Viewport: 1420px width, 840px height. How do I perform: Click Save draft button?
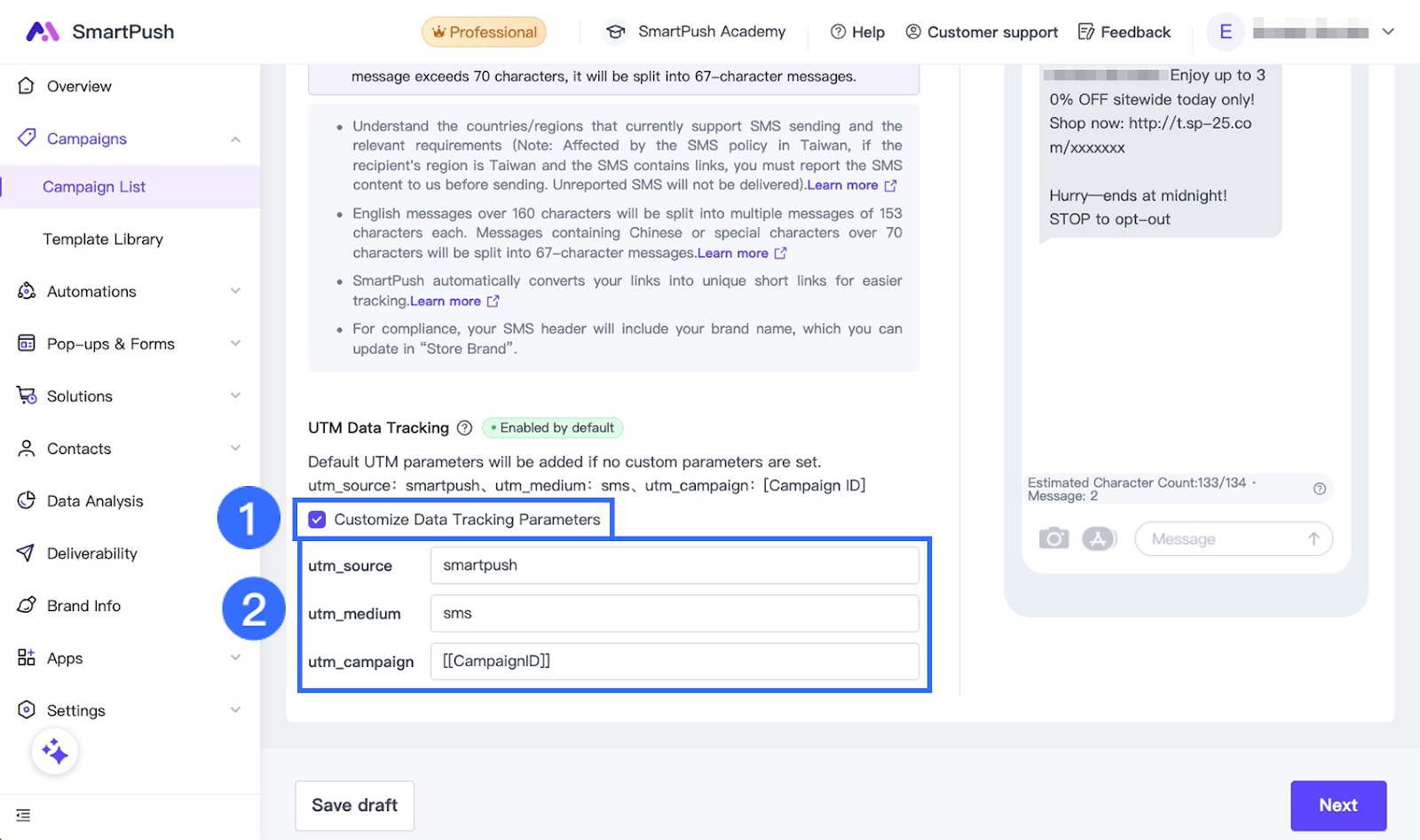tap(354, 805)
